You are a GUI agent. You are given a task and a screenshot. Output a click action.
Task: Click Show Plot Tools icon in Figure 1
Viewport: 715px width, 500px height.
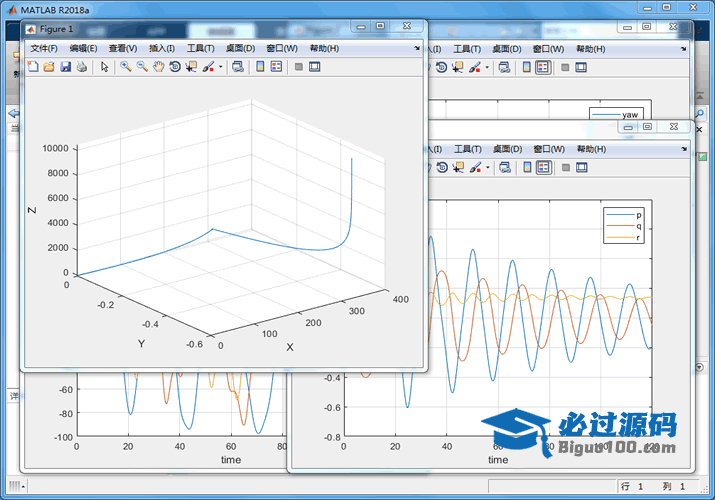[315, 67]
